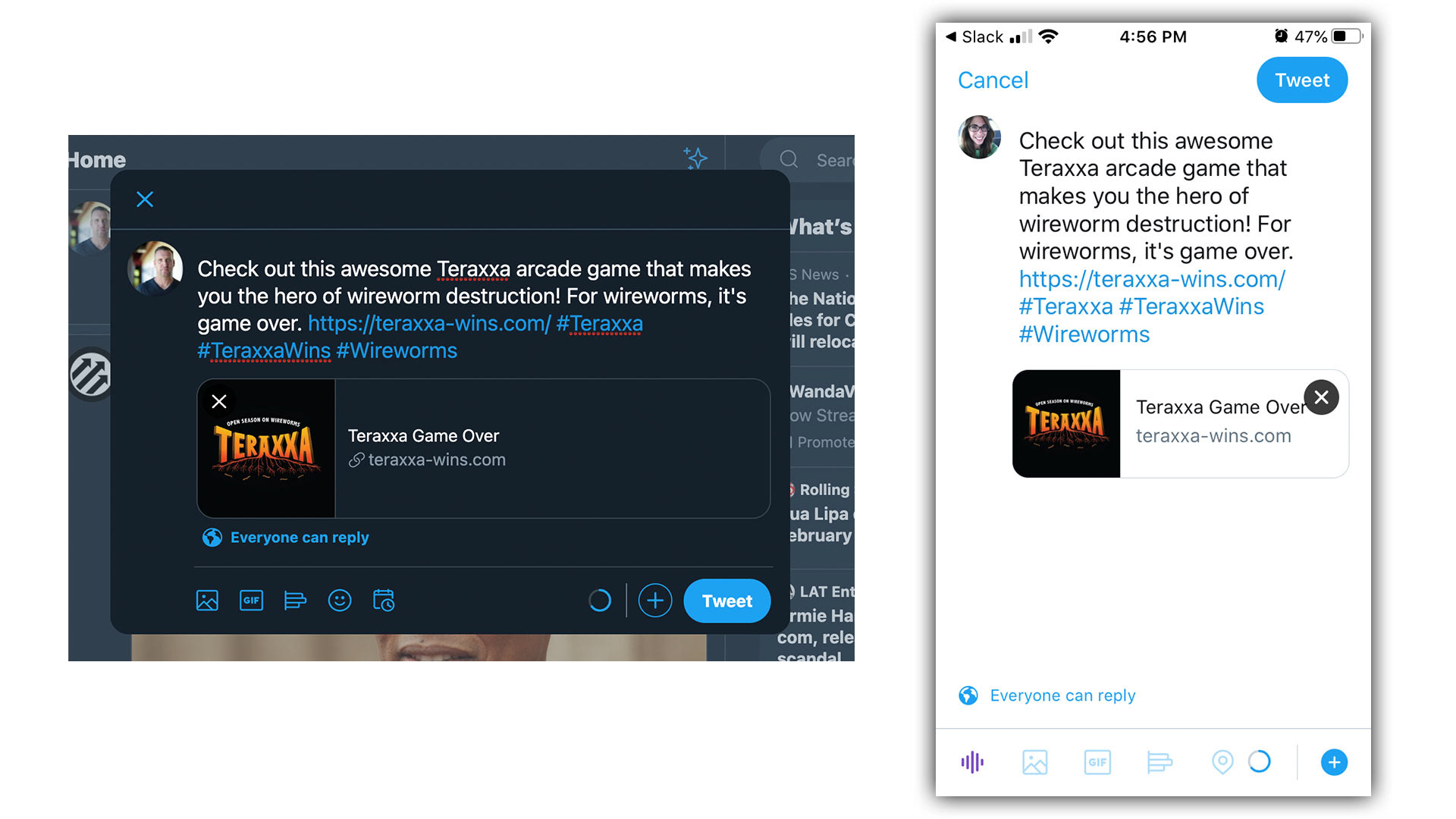Viewport: 1456px width, 819px height.
Task: Remove the mobile Teraxxa link card
Action: pos(1321,397)
